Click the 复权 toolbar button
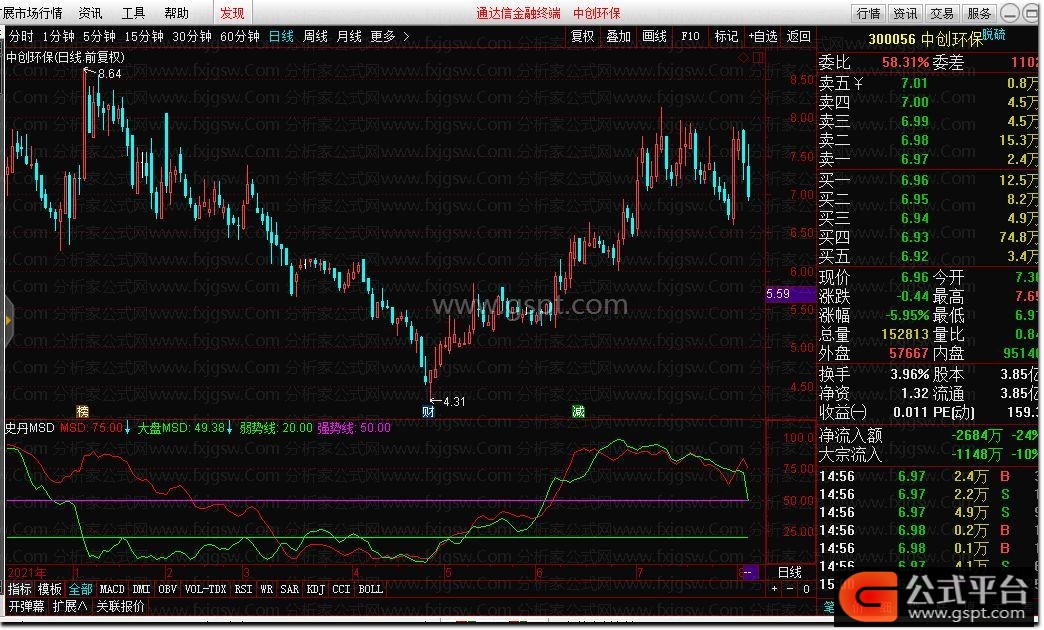Screen dimensions: 1044x630 pos(583,36)
